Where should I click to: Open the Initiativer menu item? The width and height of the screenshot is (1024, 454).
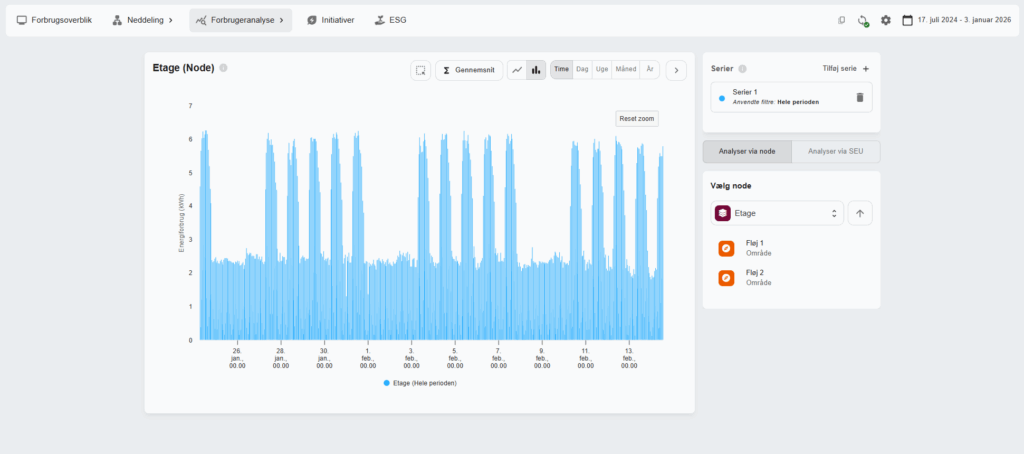point(330,20)
